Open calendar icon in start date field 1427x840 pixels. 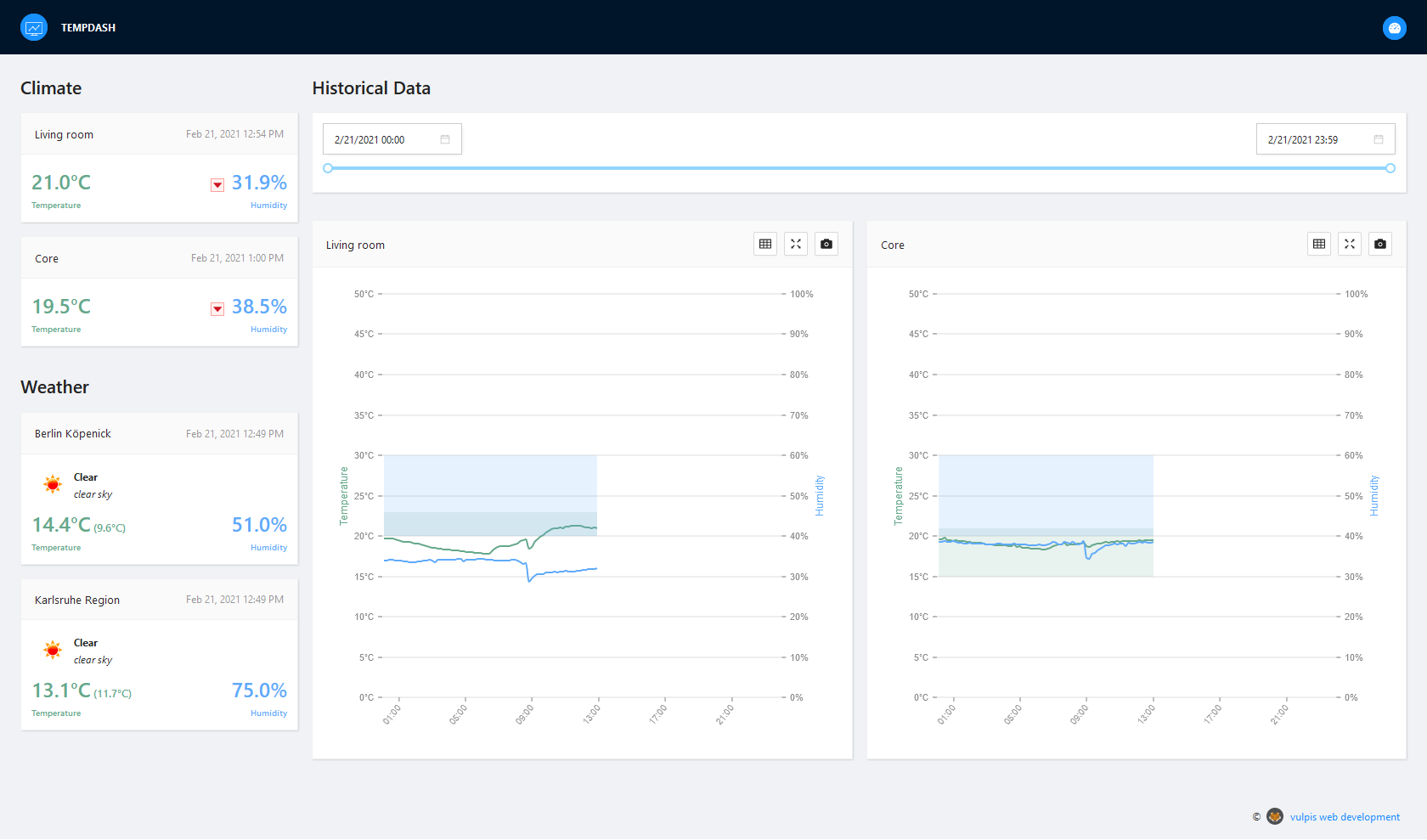pyautogui.click(x=445, y=139)
